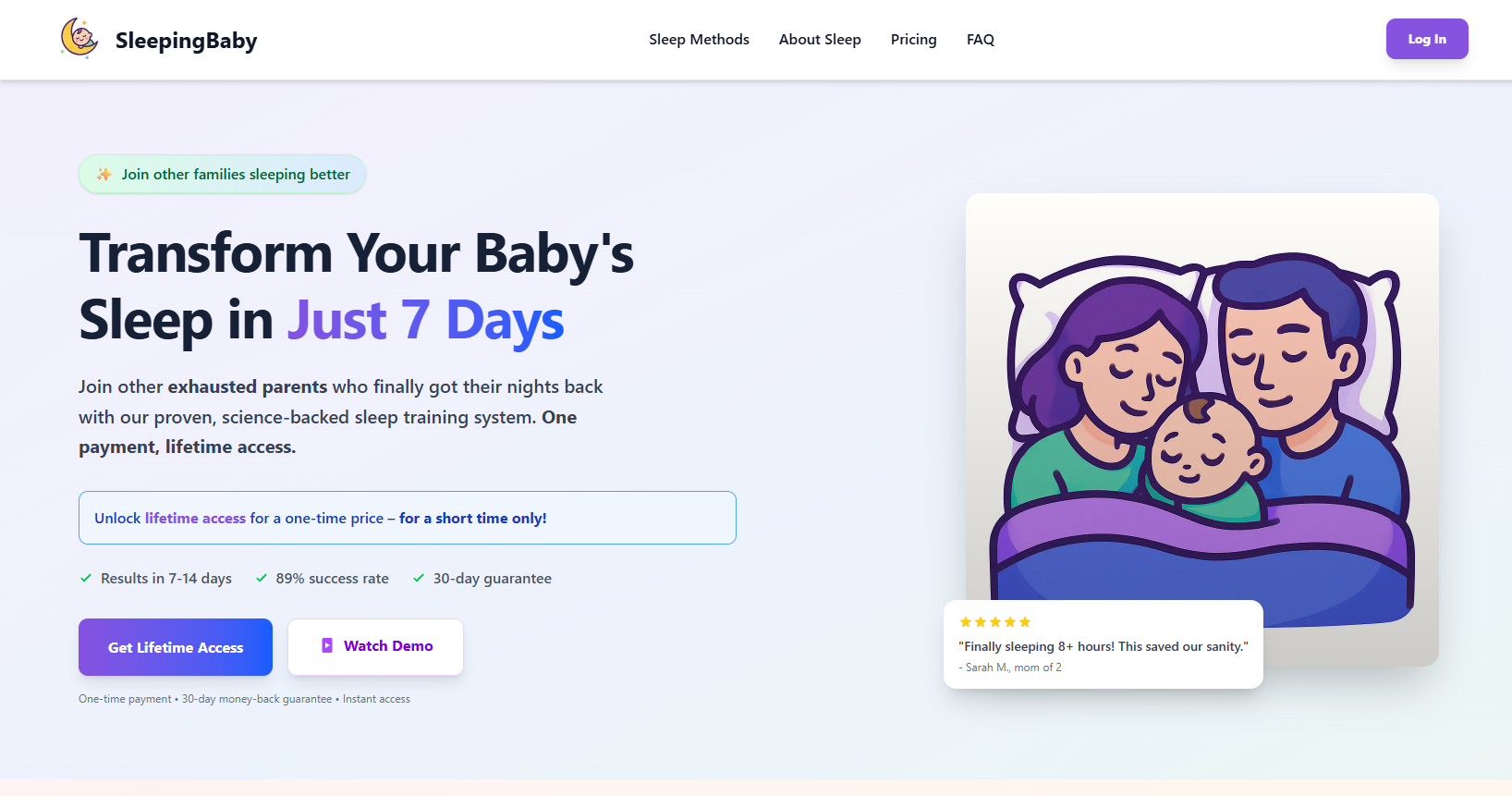Click the lifetime access promo banner

407,518
